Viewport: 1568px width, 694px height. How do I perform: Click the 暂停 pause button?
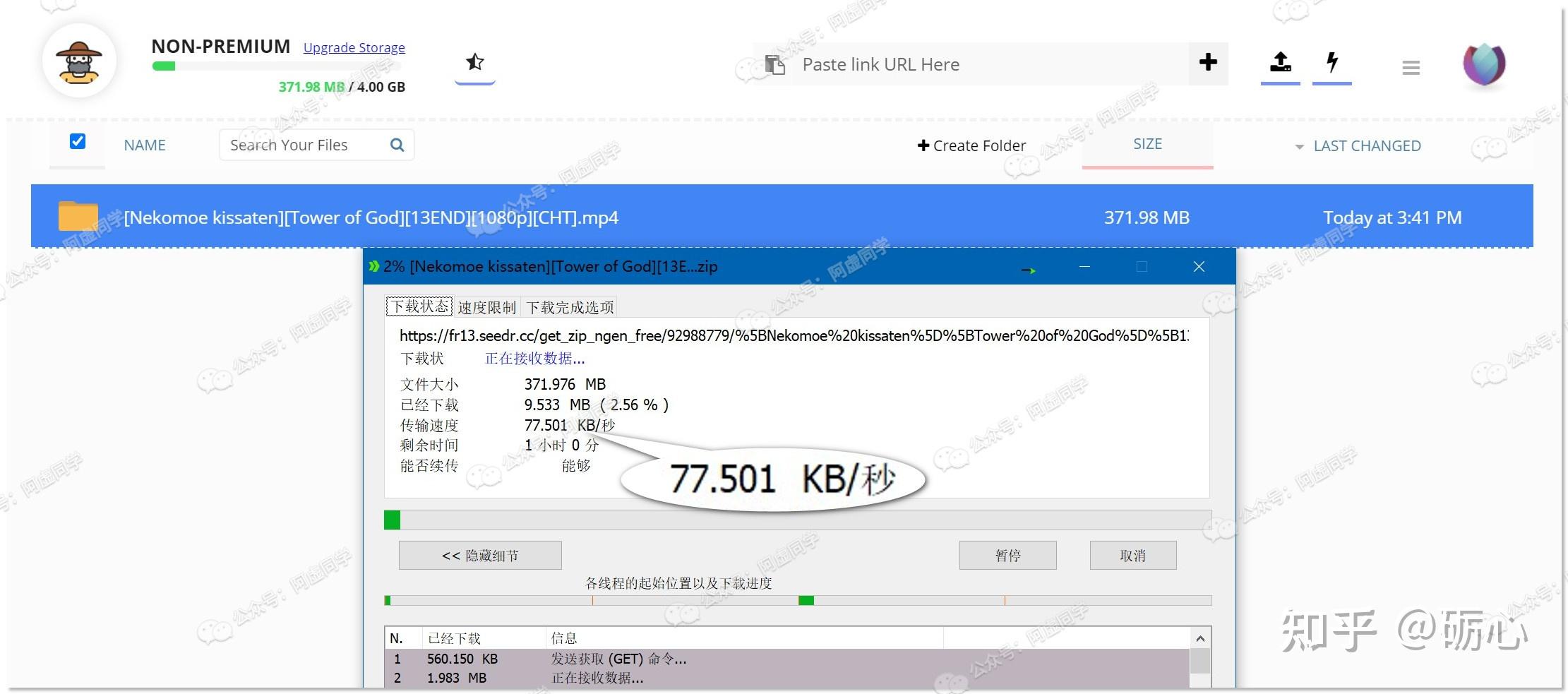tap(1008, 556)
